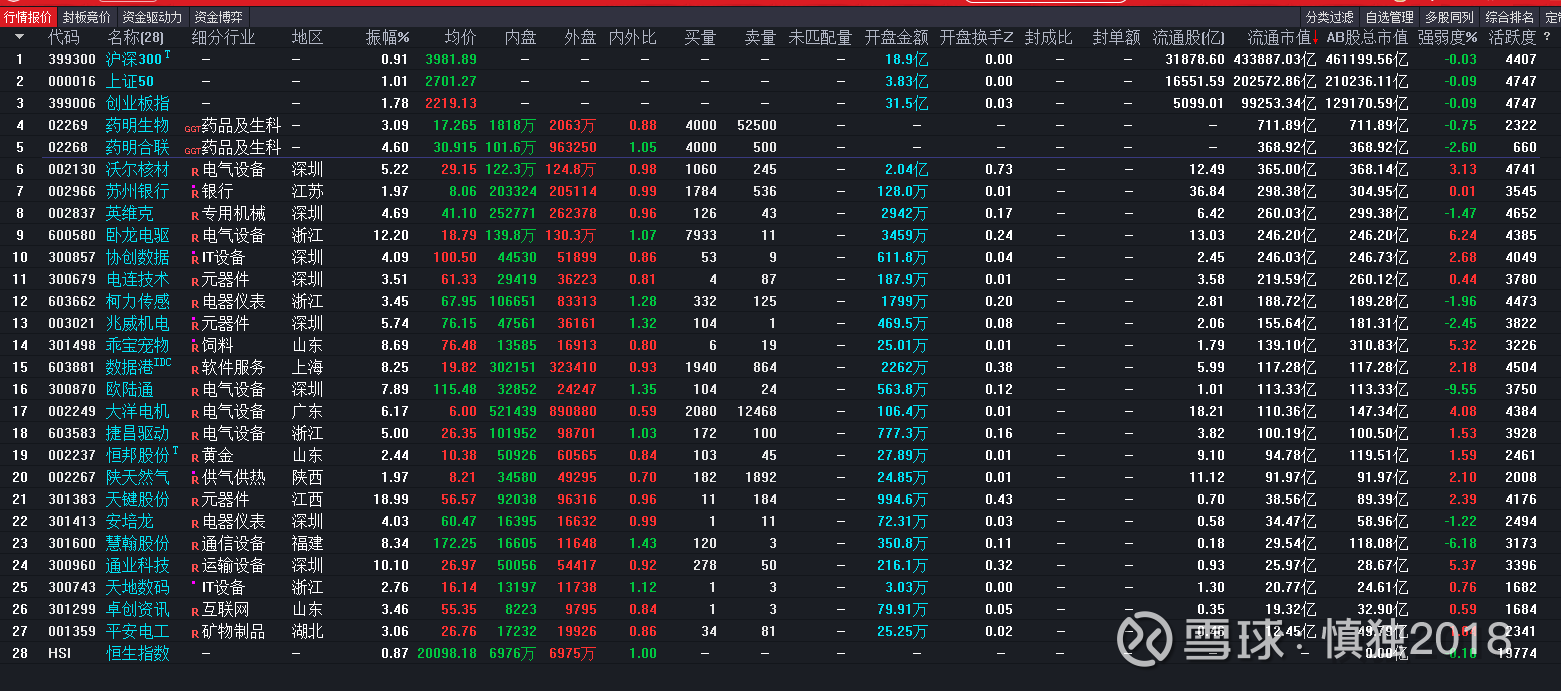This screenshot has width=1561, height=691.
Task: Click the 分类过滤 button
Action: click(x=1330, y=17)
